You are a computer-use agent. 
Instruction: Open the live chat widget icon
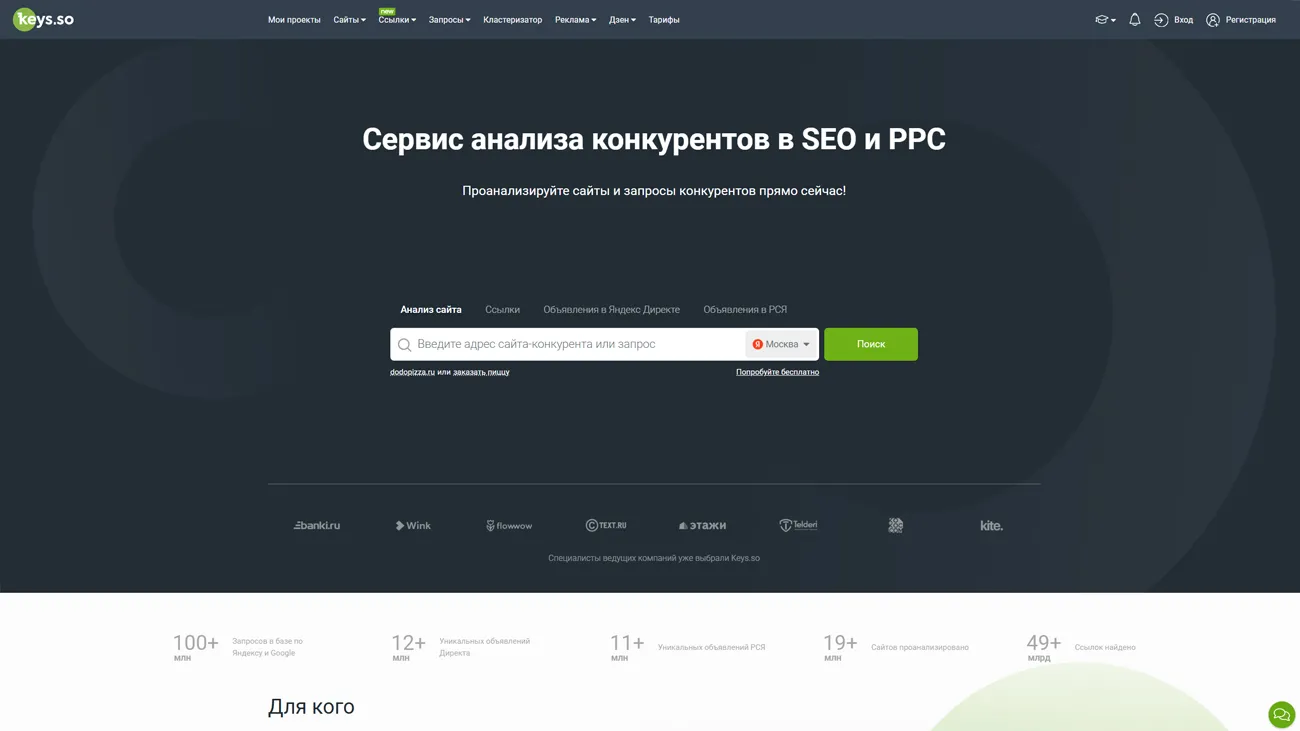[x=1281, y=714]
